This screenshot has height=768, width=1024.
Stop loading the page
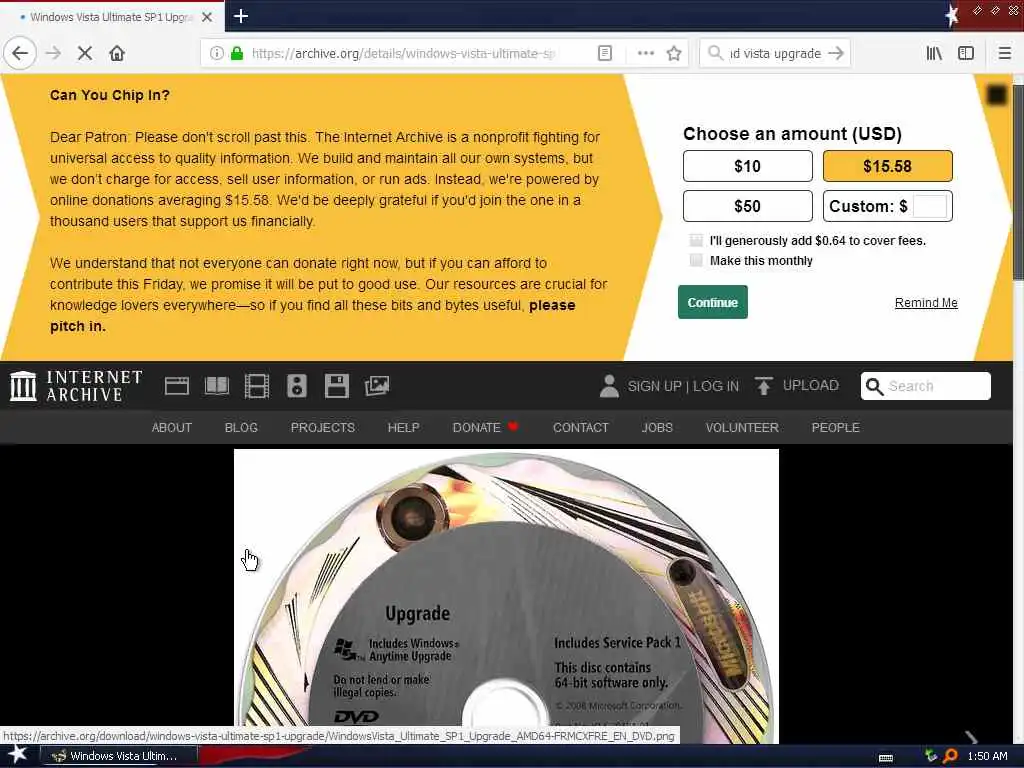(x=85, y=53)
